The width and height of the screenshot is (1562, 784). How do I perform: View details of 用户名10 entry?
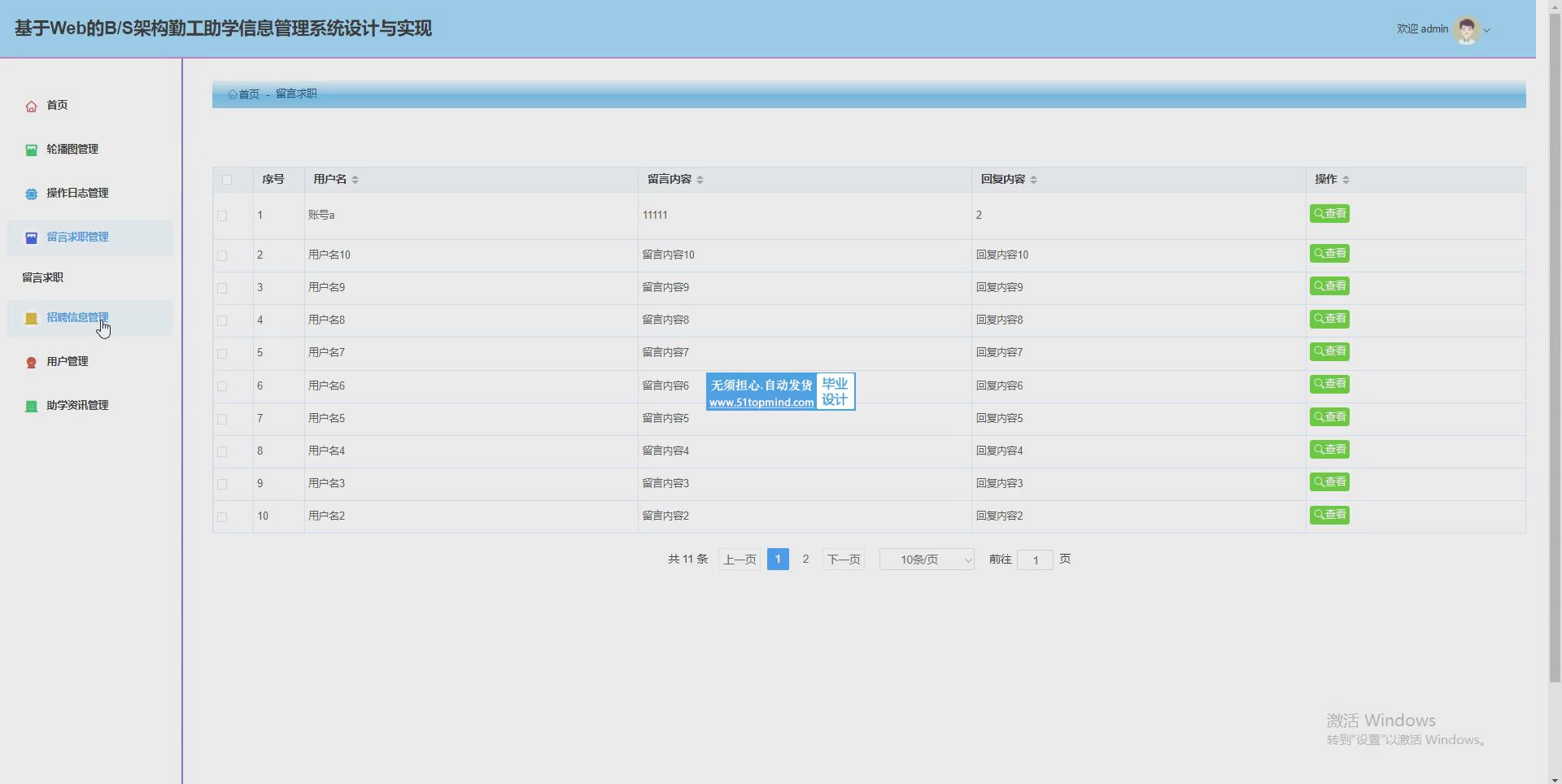pos(1329,254)
